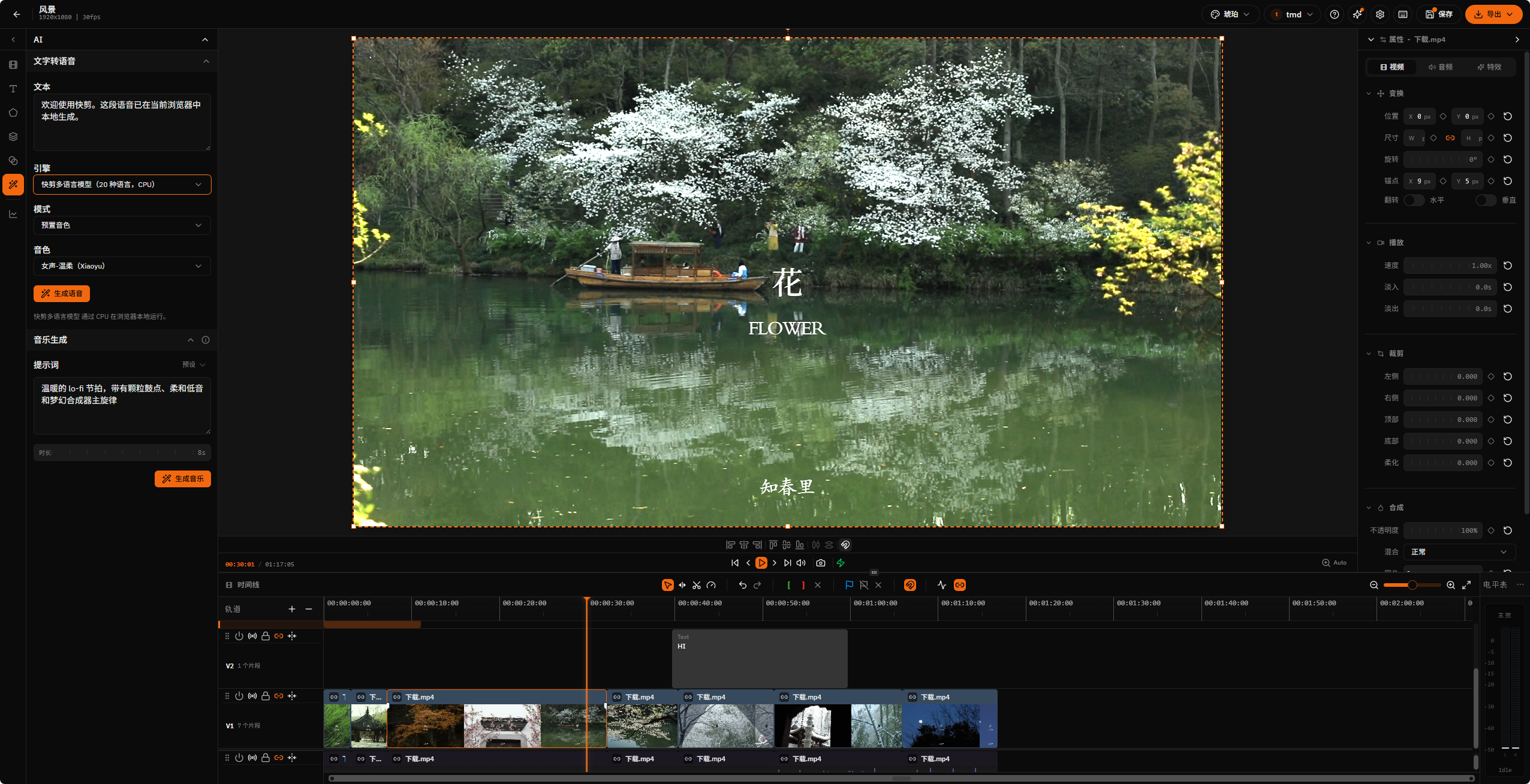Viewport: 1530px width, 784px height.
Task: Click the 时长 music duration slider
Action: (122, 453)
